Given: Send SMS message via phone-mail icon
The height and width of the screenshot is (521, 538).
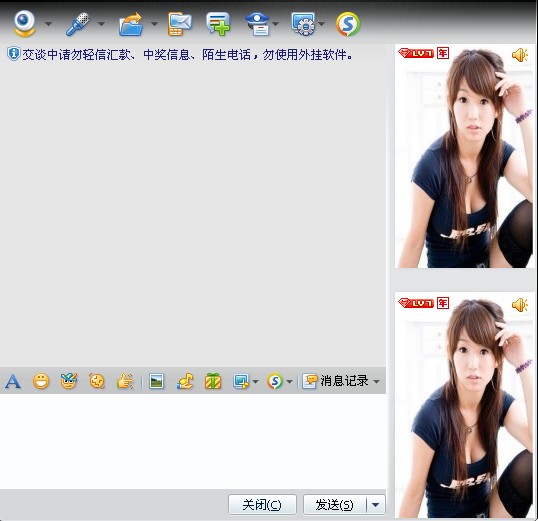Looking at the screenshot, I should [179, 24].
